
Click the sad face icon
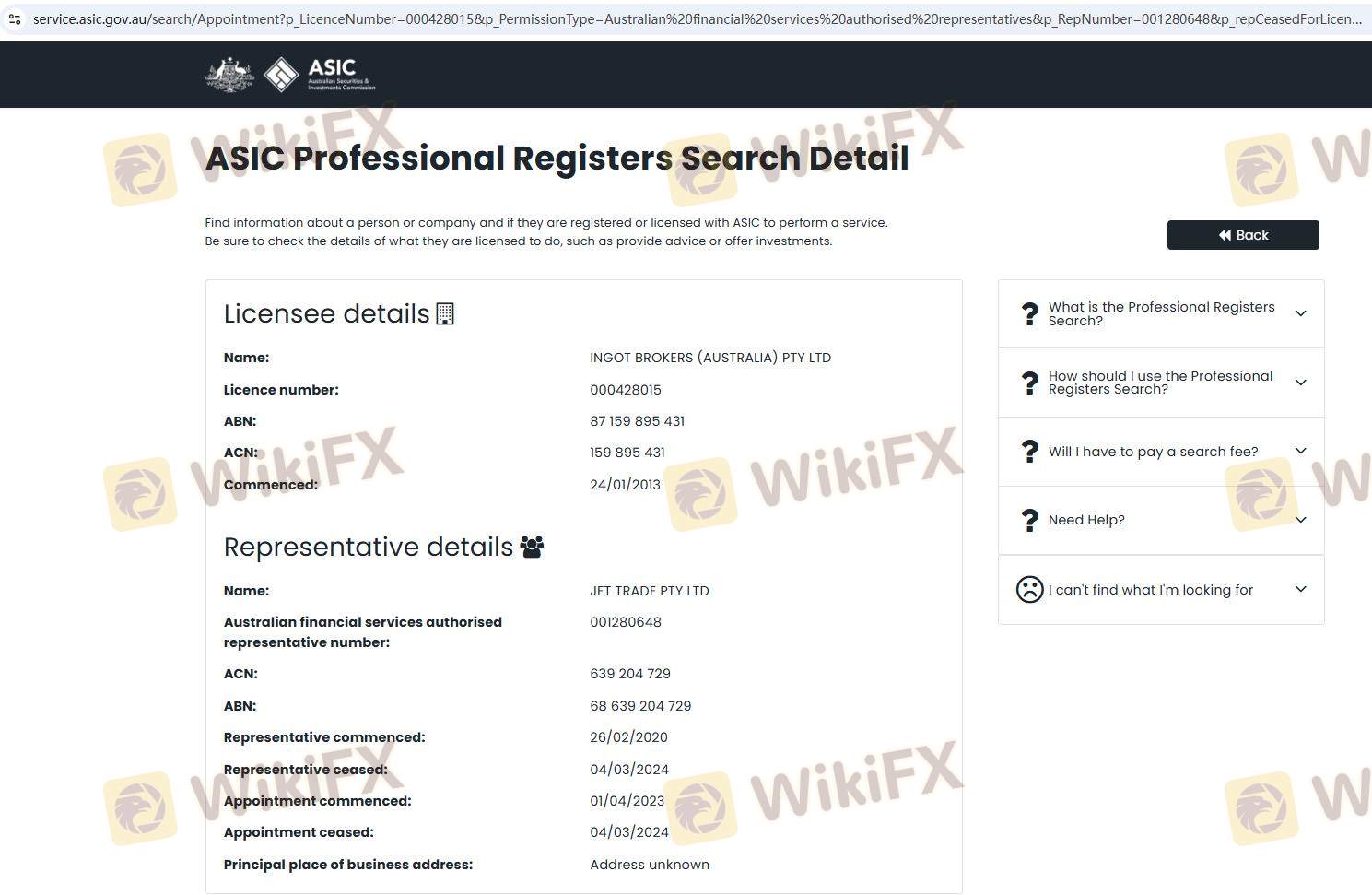[x=1029, y=590]
